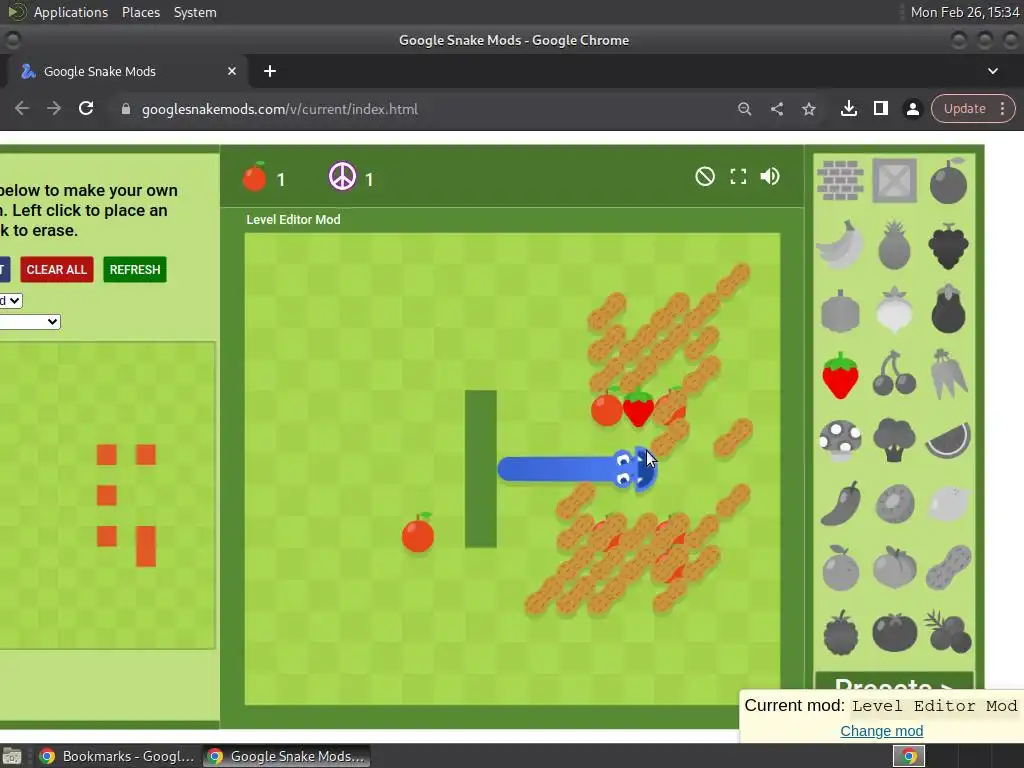Image resolution: width=1024 pixels, height=768 pixels.
Task: Choose the carrots item in the palette
Action: pos(948,374)
